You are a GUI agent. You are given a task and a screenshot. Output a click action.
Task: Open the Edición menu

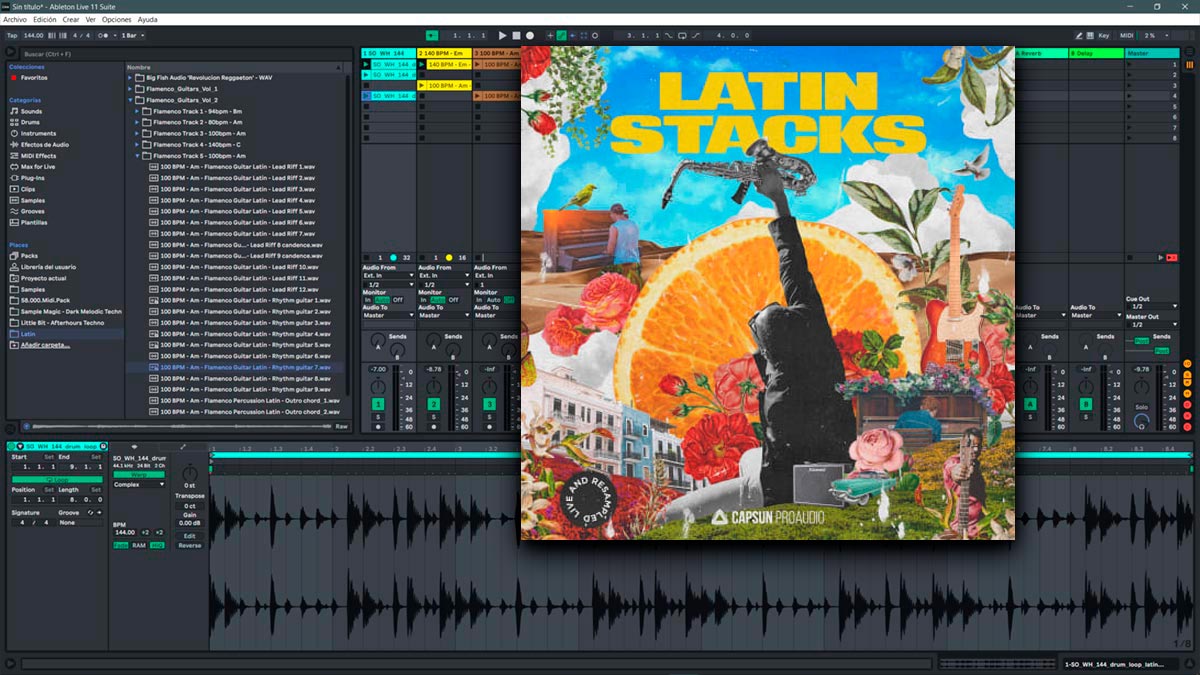(44, 19)
